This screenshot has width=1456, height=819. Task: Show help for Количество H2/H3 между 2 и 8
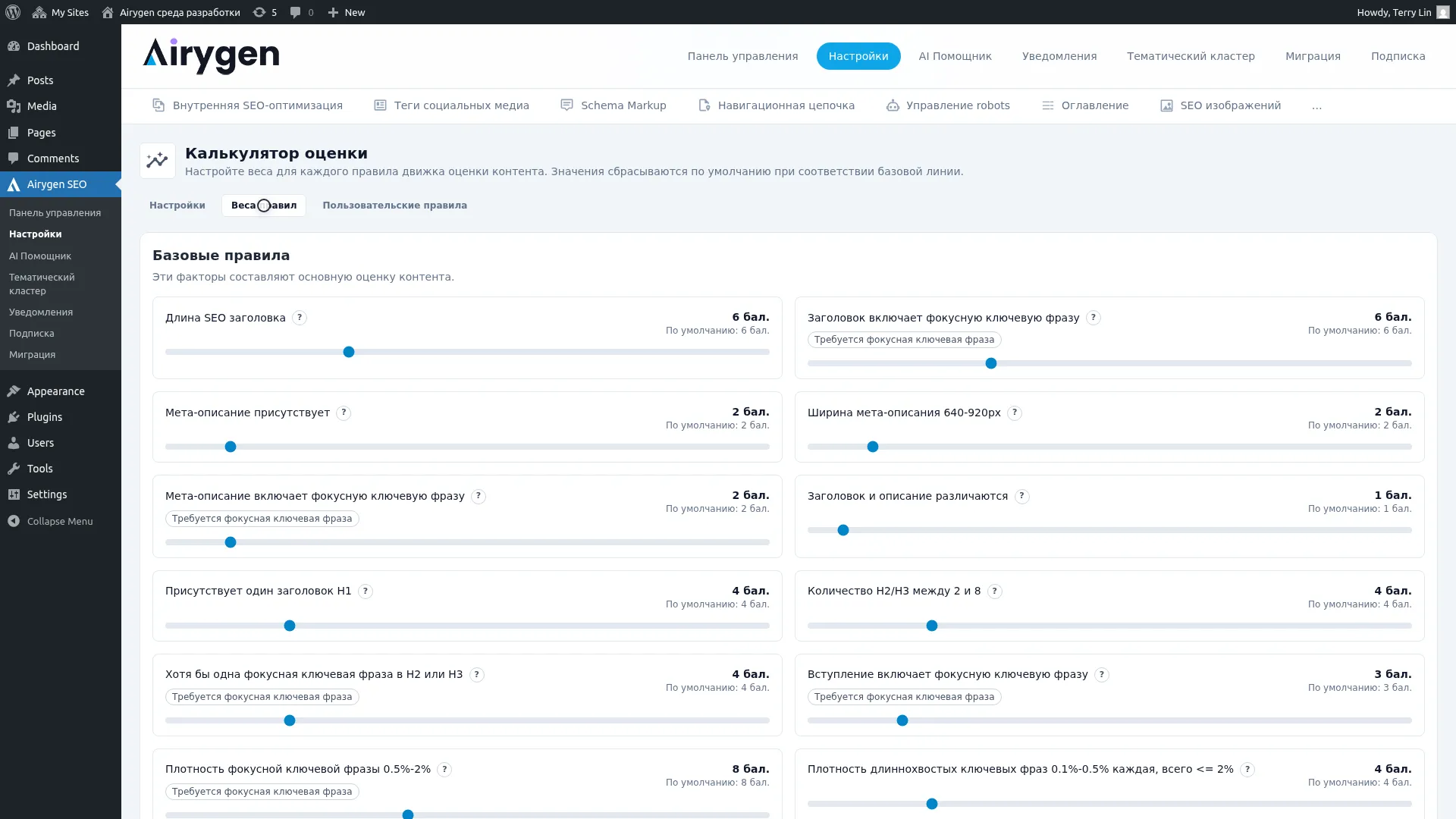(x=994, y=591)
